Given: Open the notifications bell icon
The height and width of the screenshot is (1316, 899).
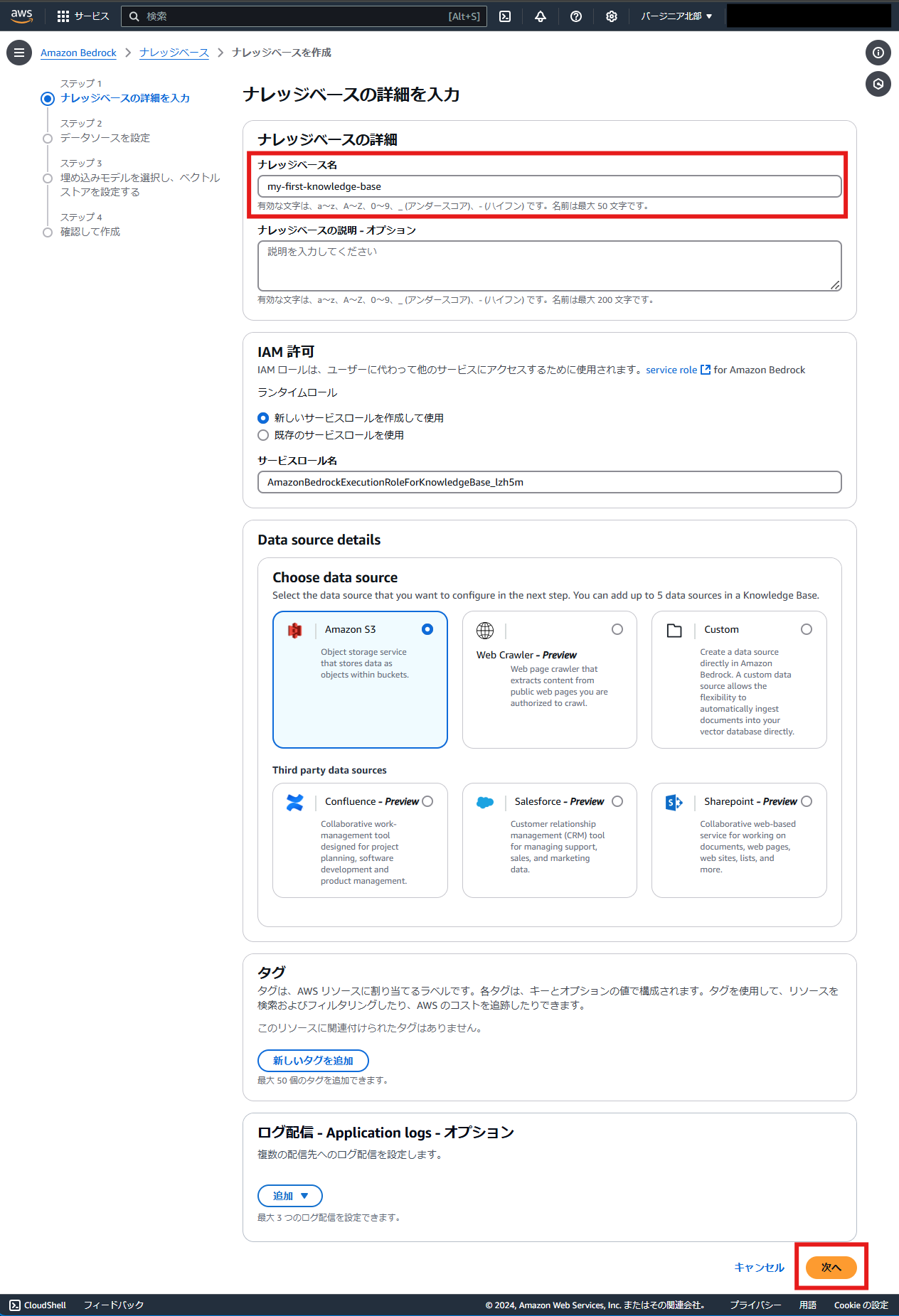Looking at the screenshot, I should pos(541,16).
